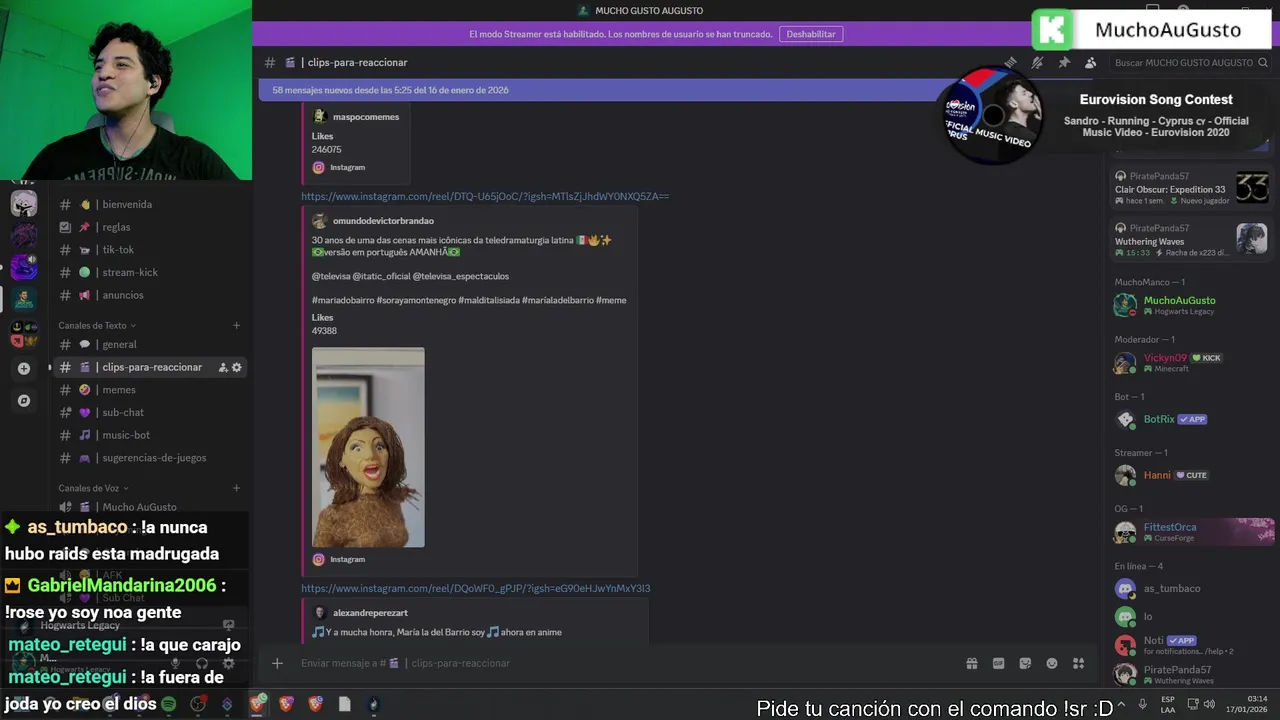Click the Buscar MUCHO GUSTO AUGUSTO search field

1189,62
